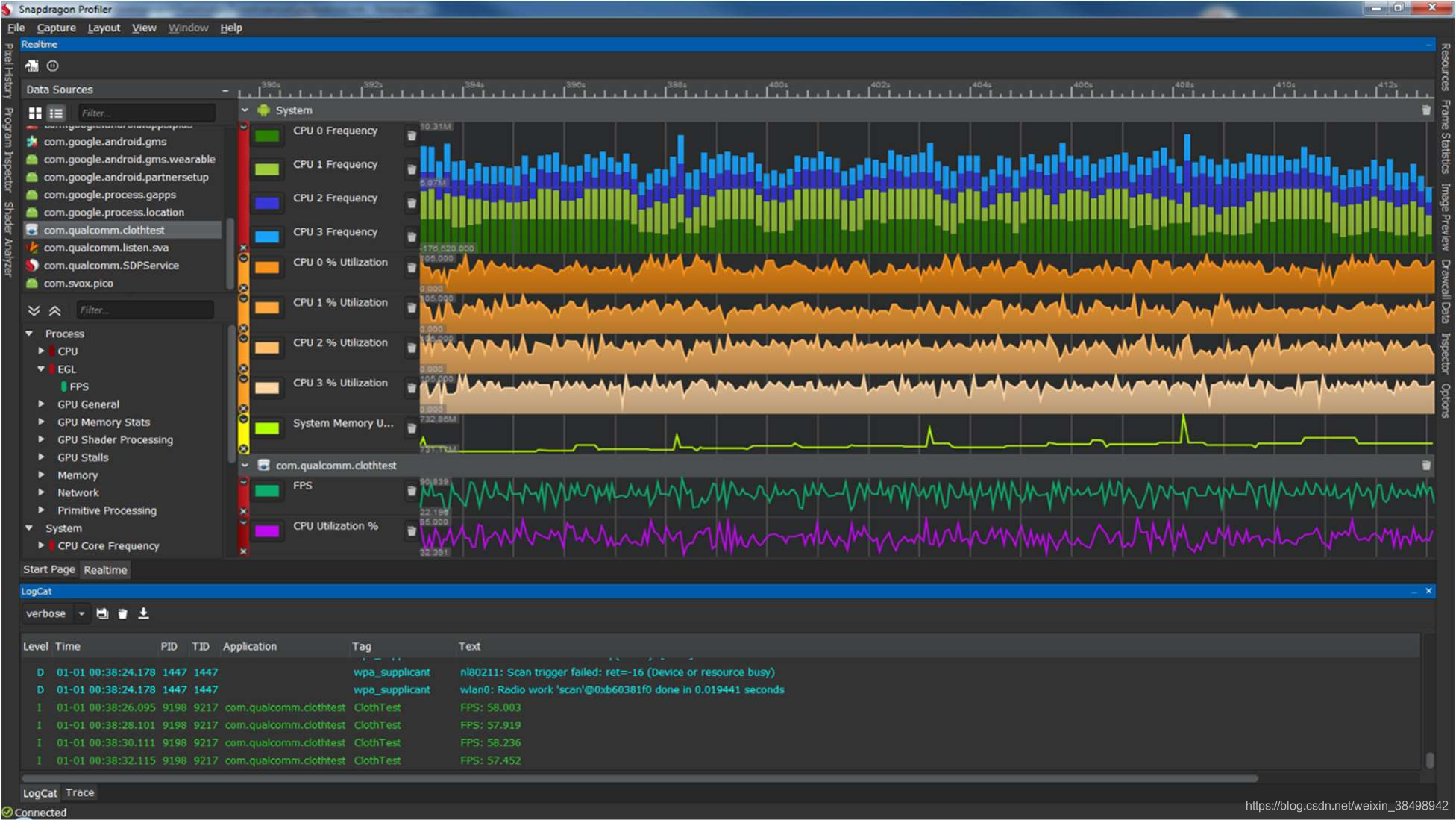Delete the CPU 2 % Utilization track

point(411,348)
